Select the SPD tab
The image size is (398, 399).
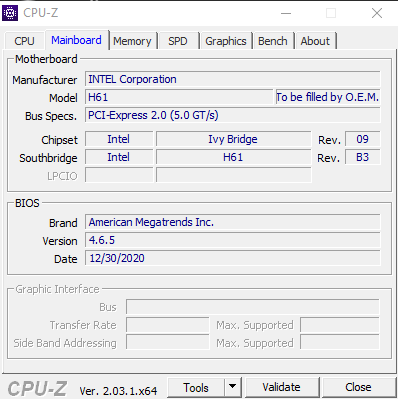point(178,41)
